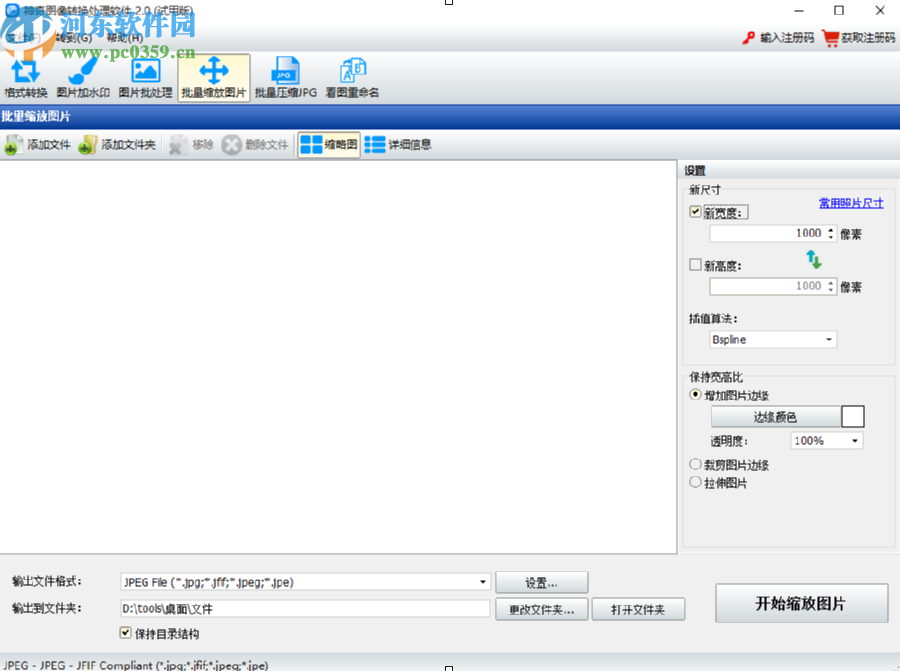Click 打开文件夹 button
The height and width of the screenshot is (671, 900).
(x=638, y=610)
